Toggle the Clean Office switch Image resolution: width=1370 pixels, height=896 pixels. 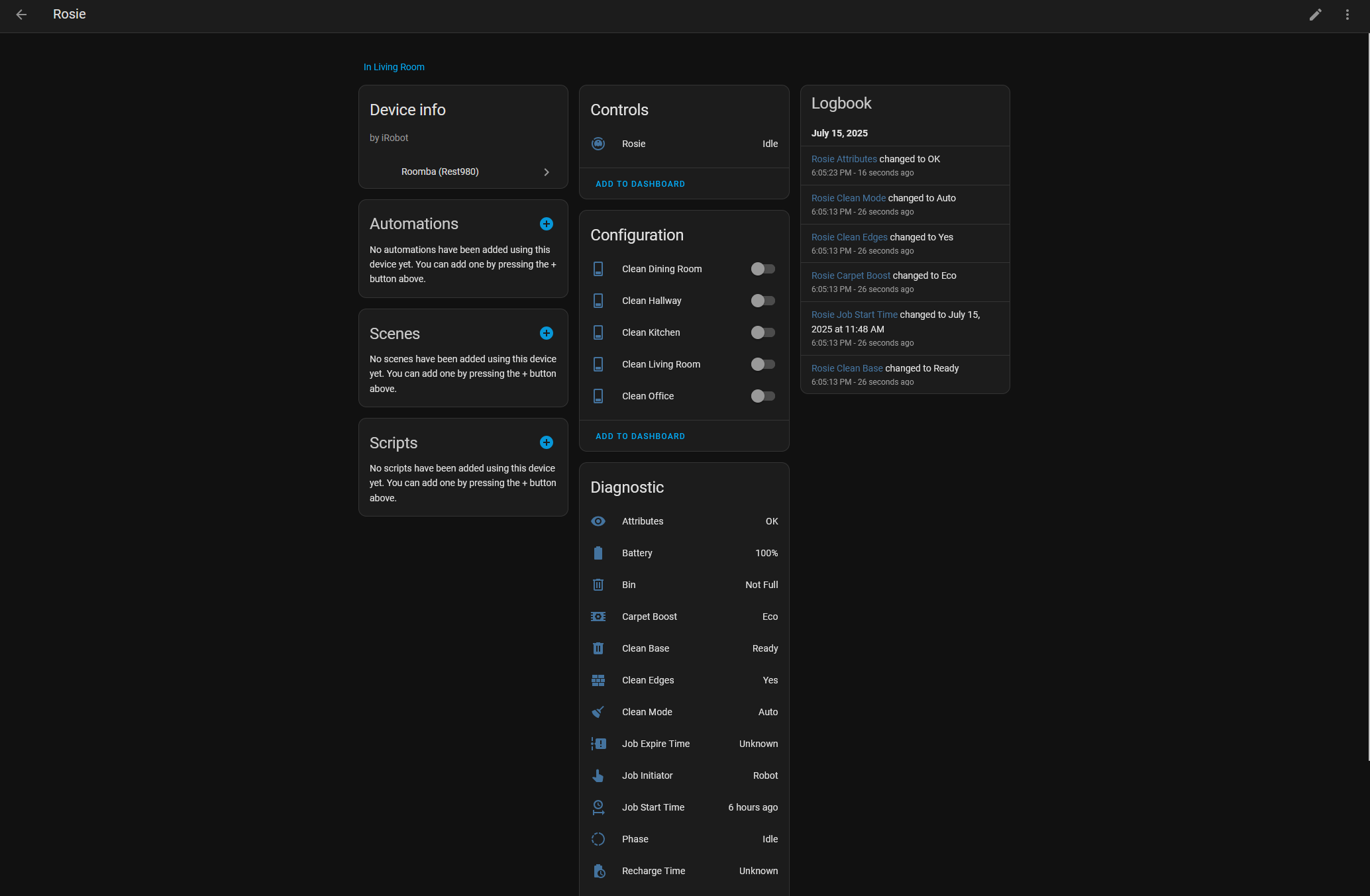tap(763, 396)
